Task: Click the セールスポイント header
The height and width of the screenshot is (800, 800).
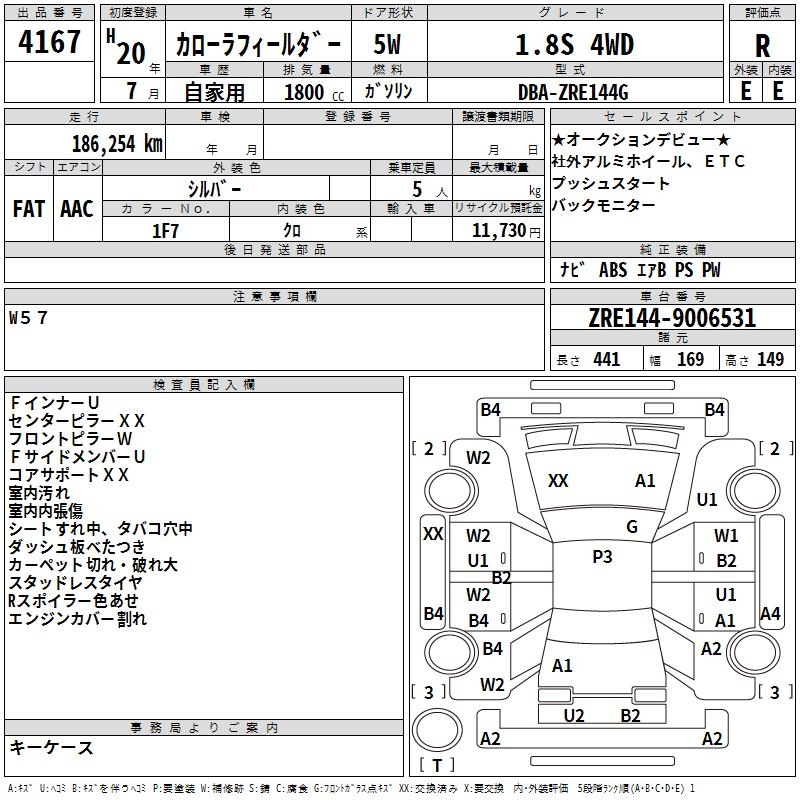Action: pyautogui.click(x=672, y=117)
